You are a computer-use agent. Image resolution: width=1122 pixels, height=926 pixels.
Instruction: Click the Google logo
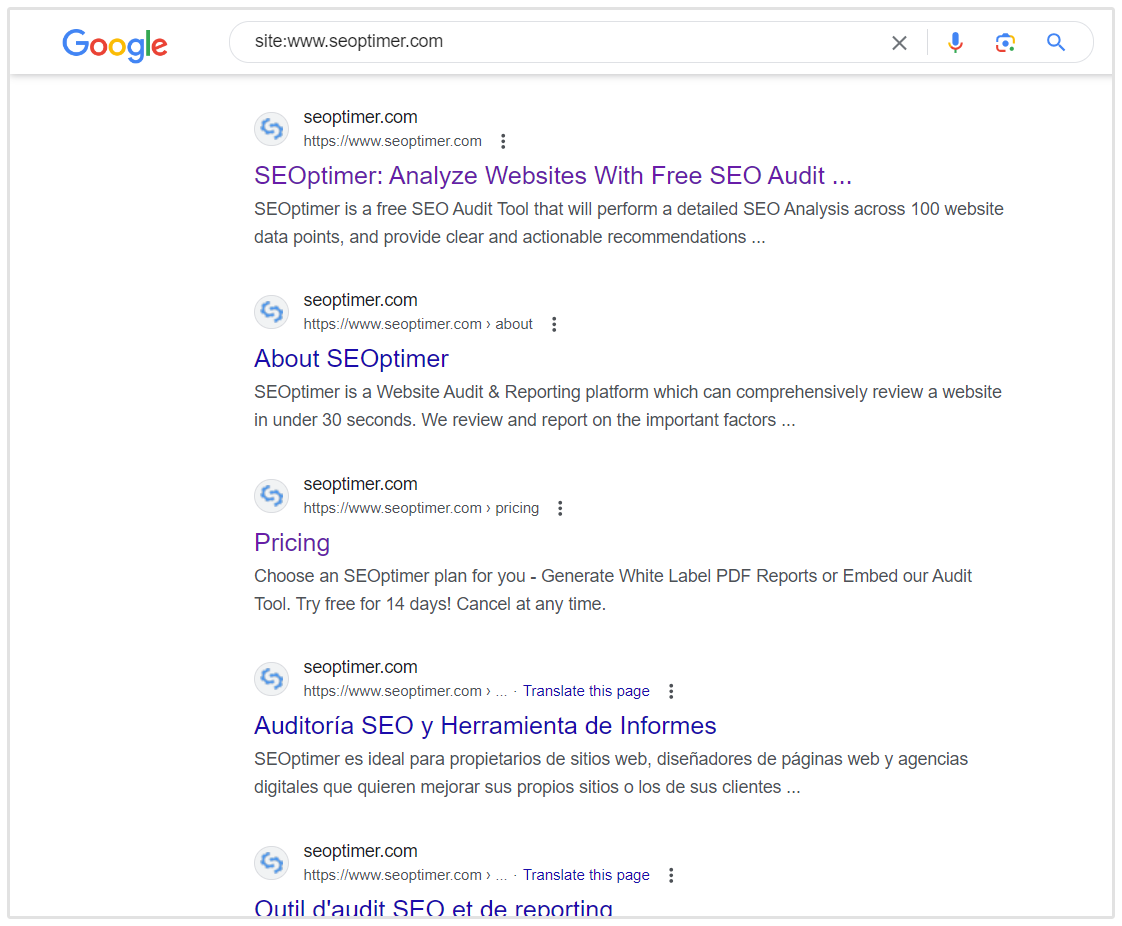(115, 44)
